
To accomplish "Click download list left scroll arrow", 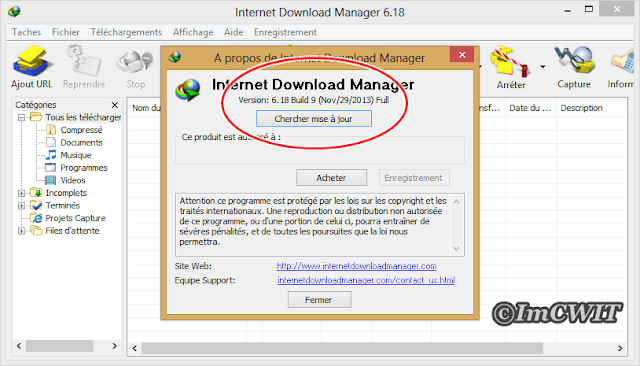I will click(x=134, y=348).
